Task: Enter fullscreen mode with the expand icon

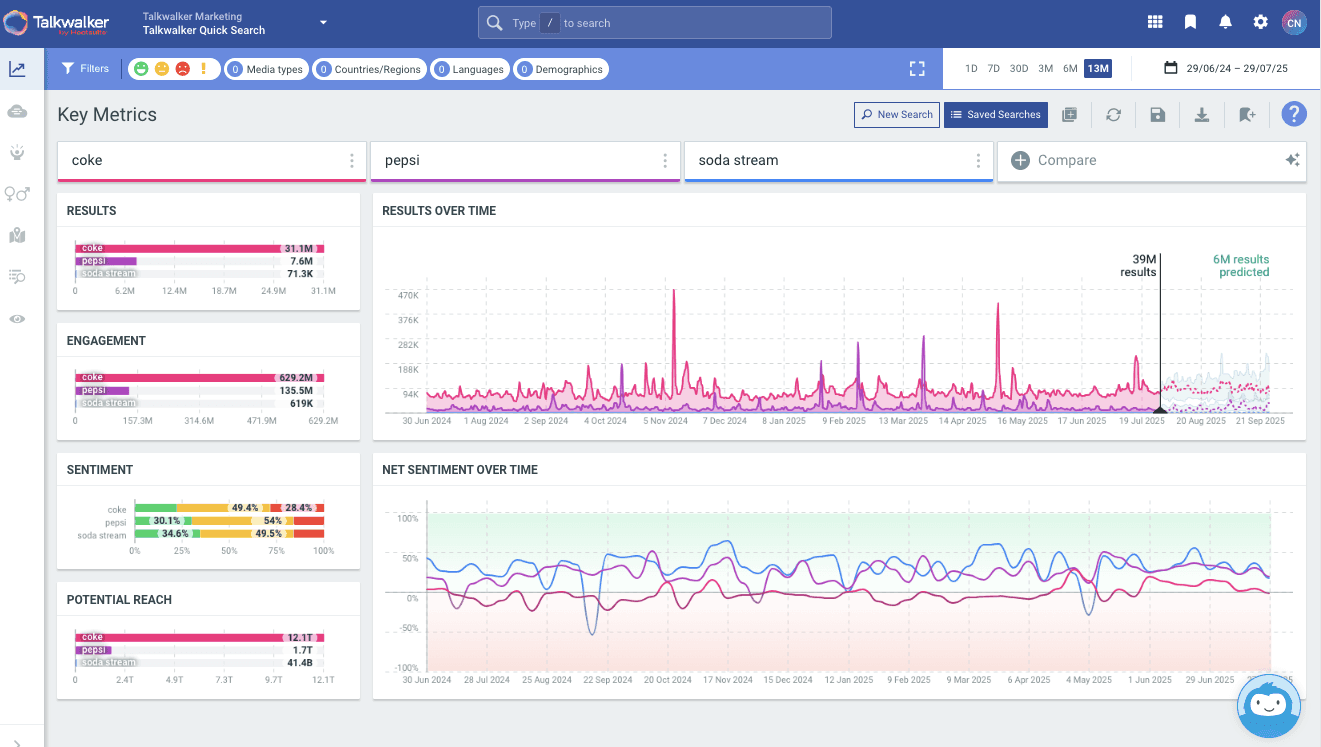Action: [x=917, y=69]
